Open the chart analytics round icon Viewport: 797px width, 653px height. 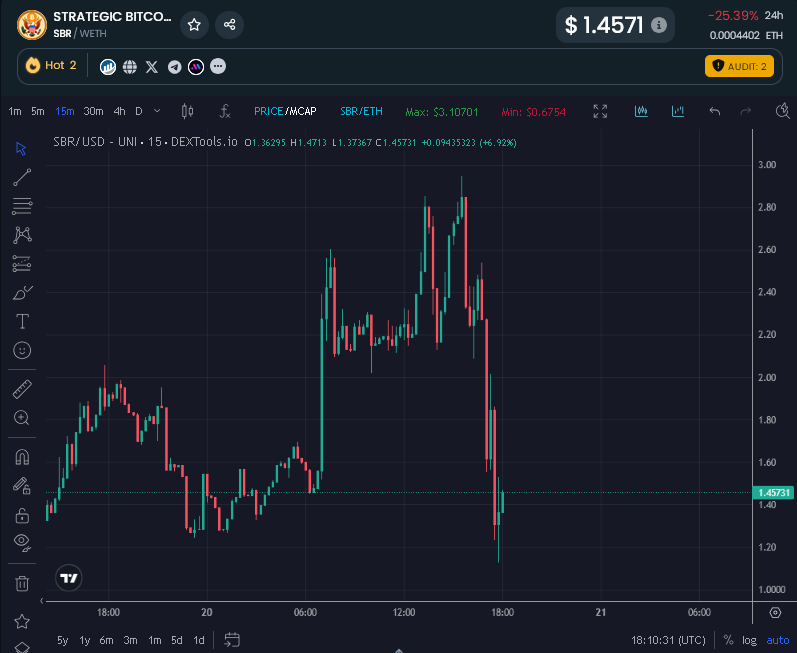pos(108,67)
